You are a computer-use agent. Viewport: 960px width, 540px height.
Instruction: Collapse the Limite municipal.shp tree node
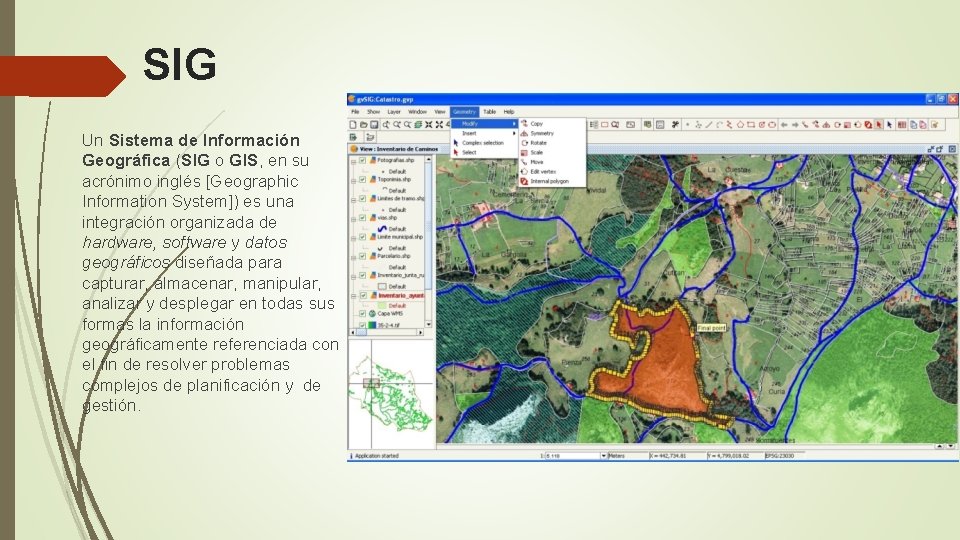click(353, 238)
